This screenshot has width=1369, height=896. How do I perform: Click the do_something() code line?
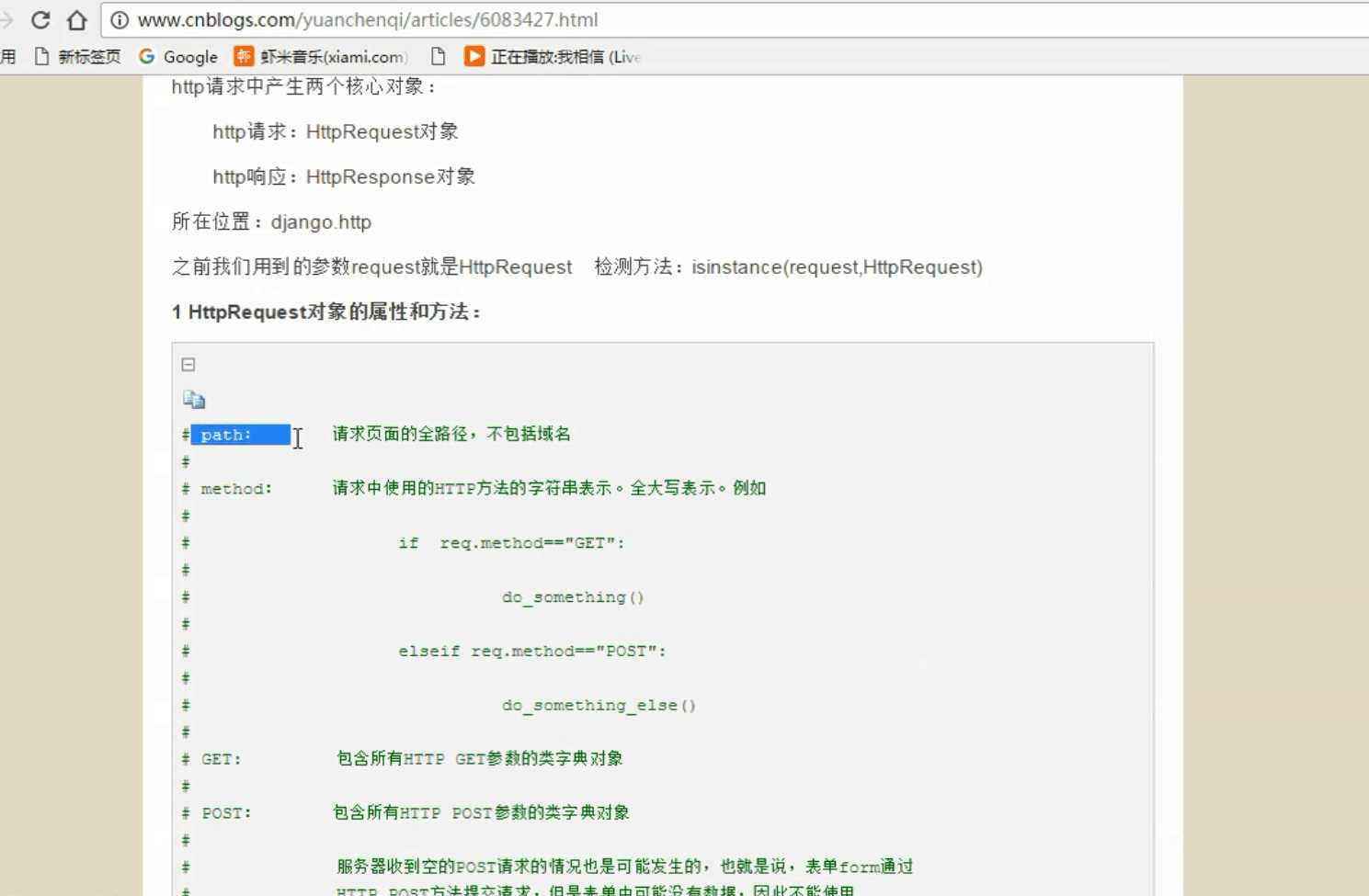pos(573,597)
